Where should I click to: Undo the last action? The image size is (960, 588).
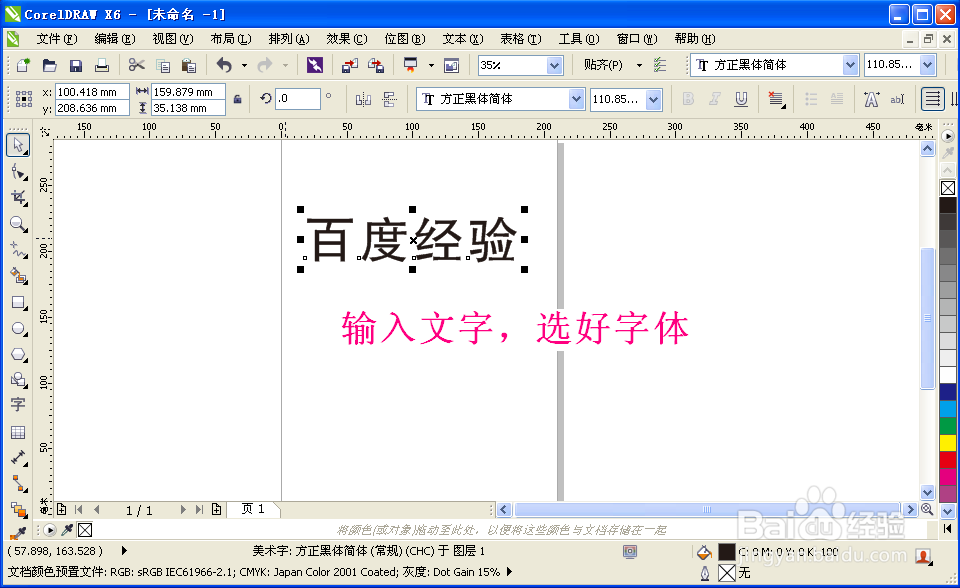tap(224, 65)
